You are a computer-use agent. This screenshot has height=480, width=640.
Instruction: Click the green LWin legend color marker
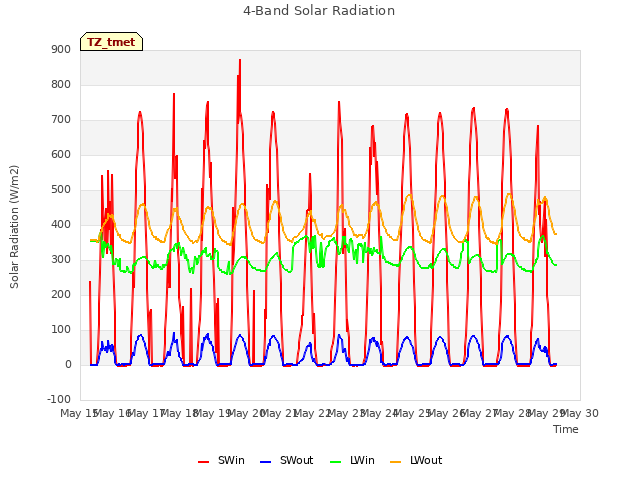[x=335, y=462]
